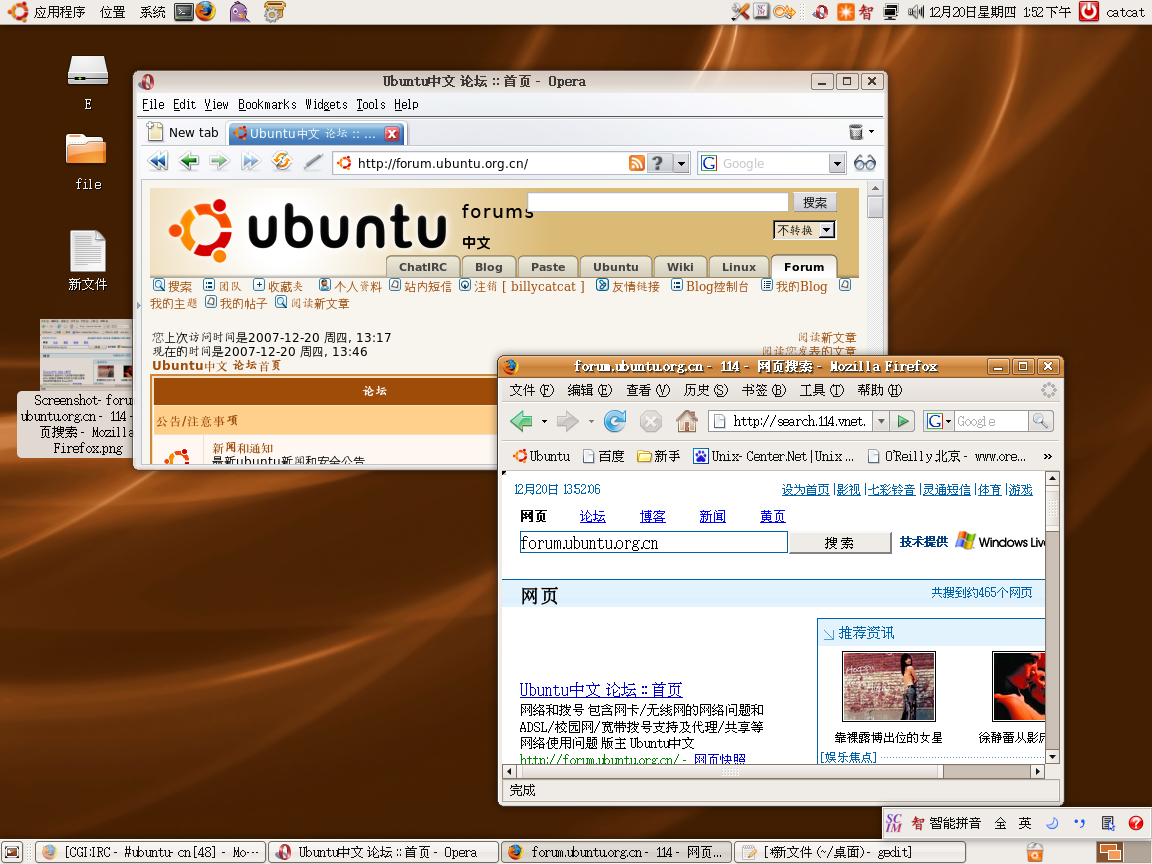Open 应用程序 menu in top panel
Image resolution: width=1152 pixels, height=864 pixels.
point(47,12)
